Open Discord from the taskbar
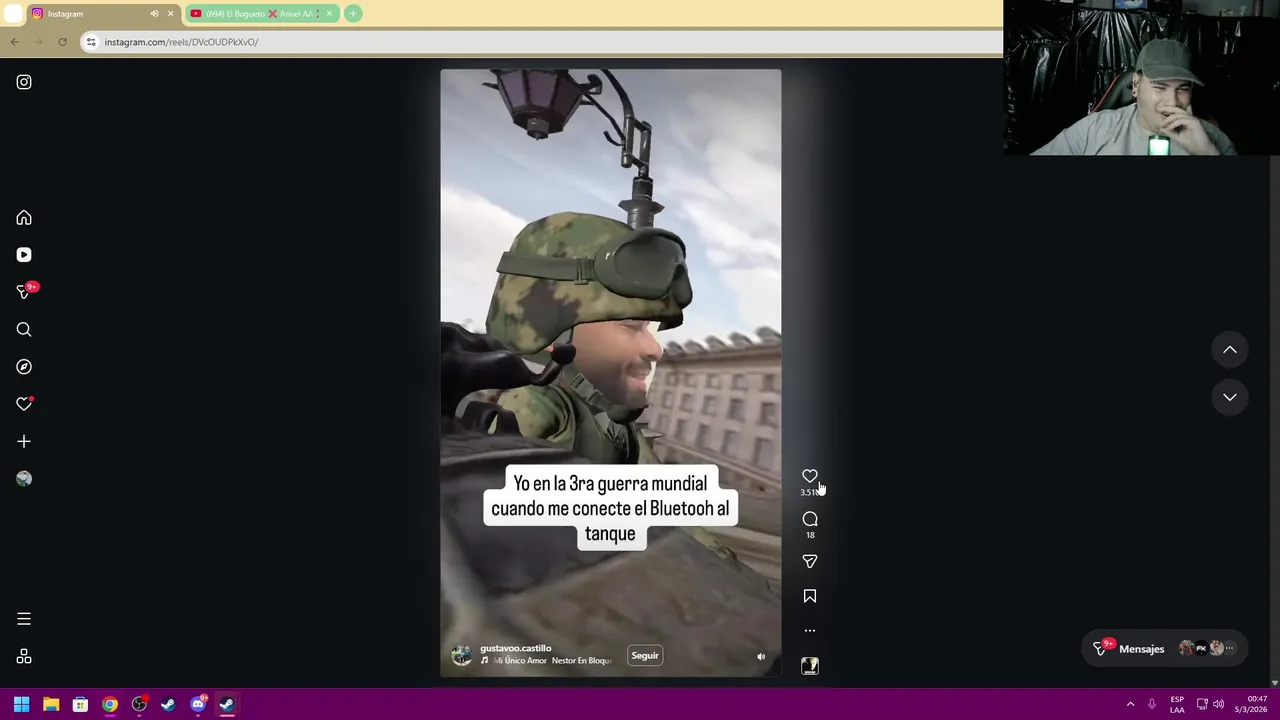Image resolution: width=1280 pixels, height=720 pixels. 198,705
